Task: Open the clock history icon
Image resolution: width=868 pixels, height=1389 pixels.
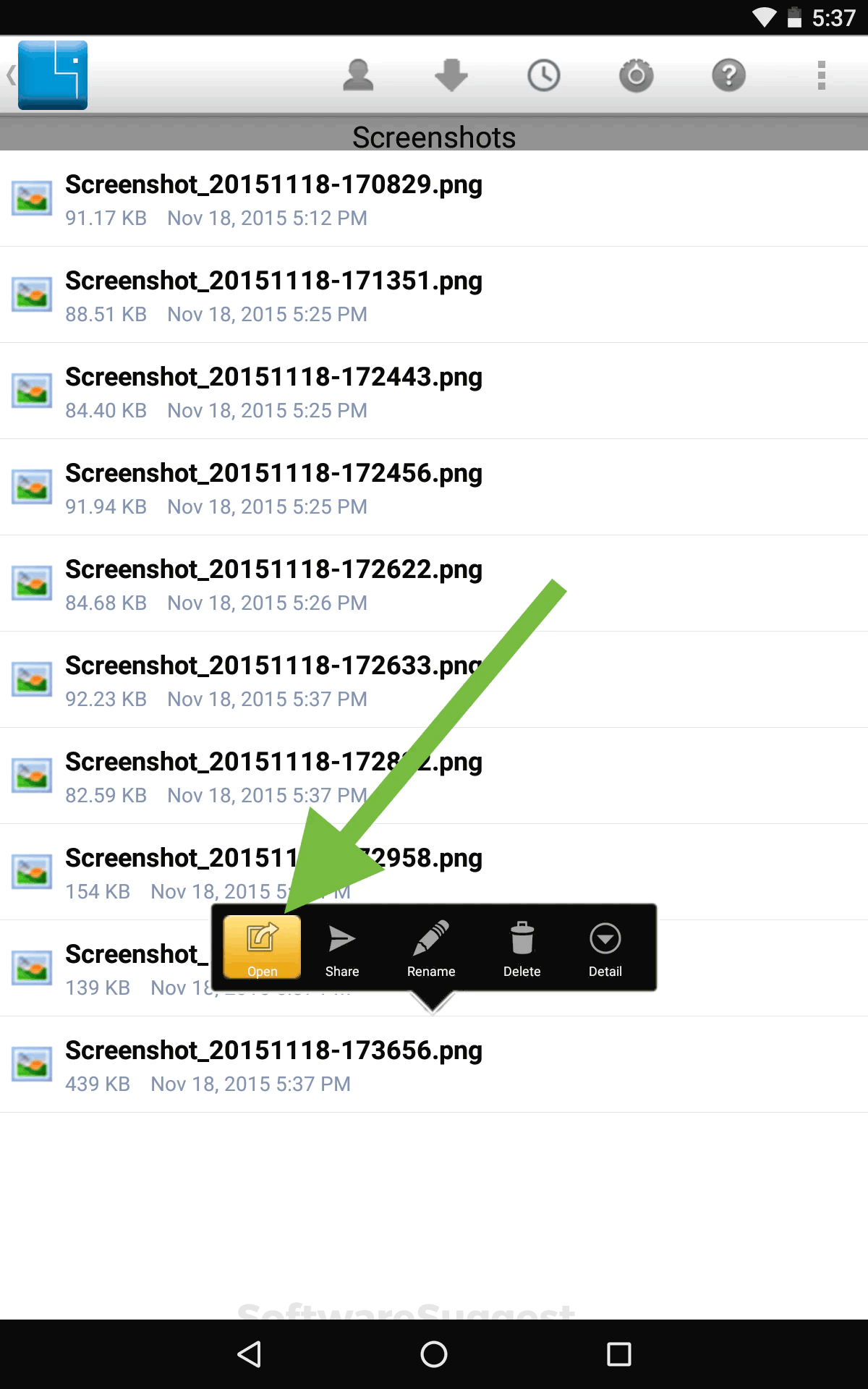Action: coord(543,75)
